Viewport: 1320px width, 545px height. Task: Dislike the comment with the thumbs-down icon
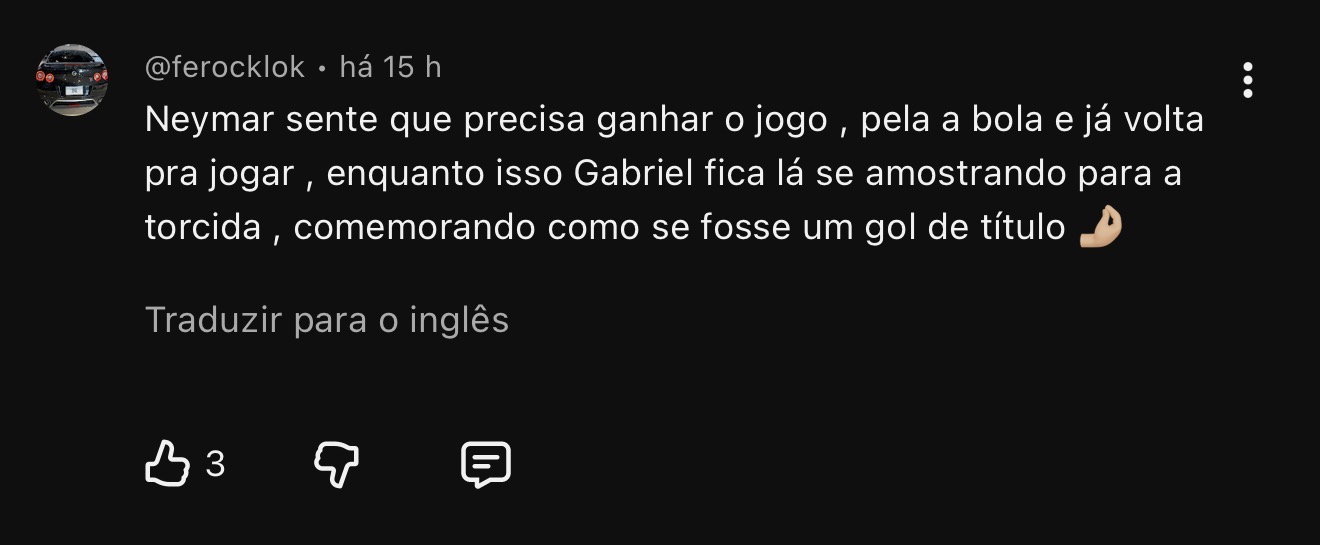click(x=337, y=465)
